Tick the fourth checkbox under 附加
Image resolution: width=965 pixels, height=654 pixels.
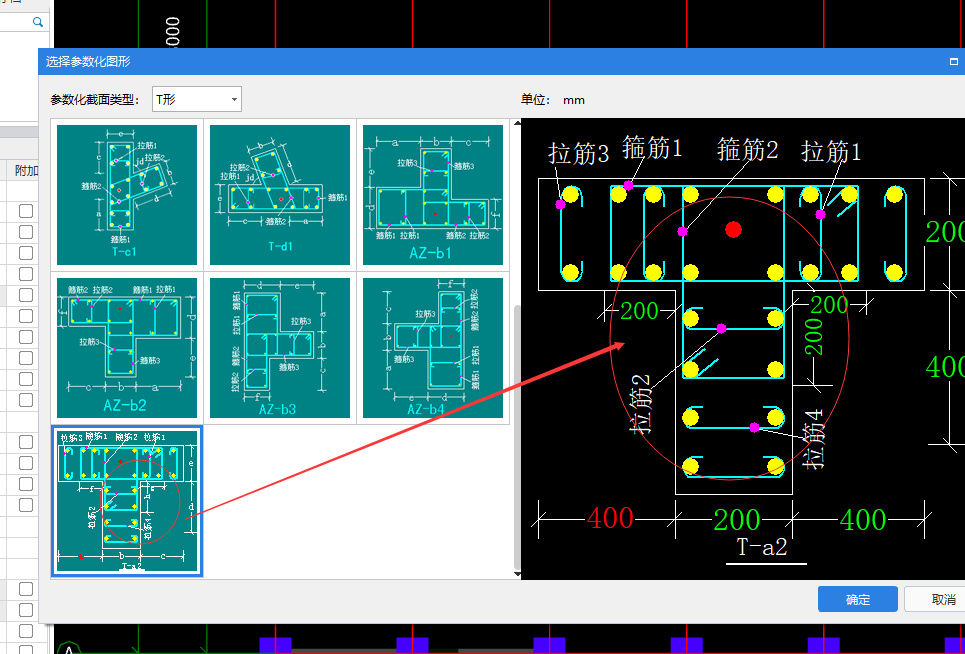pos(26,274)
